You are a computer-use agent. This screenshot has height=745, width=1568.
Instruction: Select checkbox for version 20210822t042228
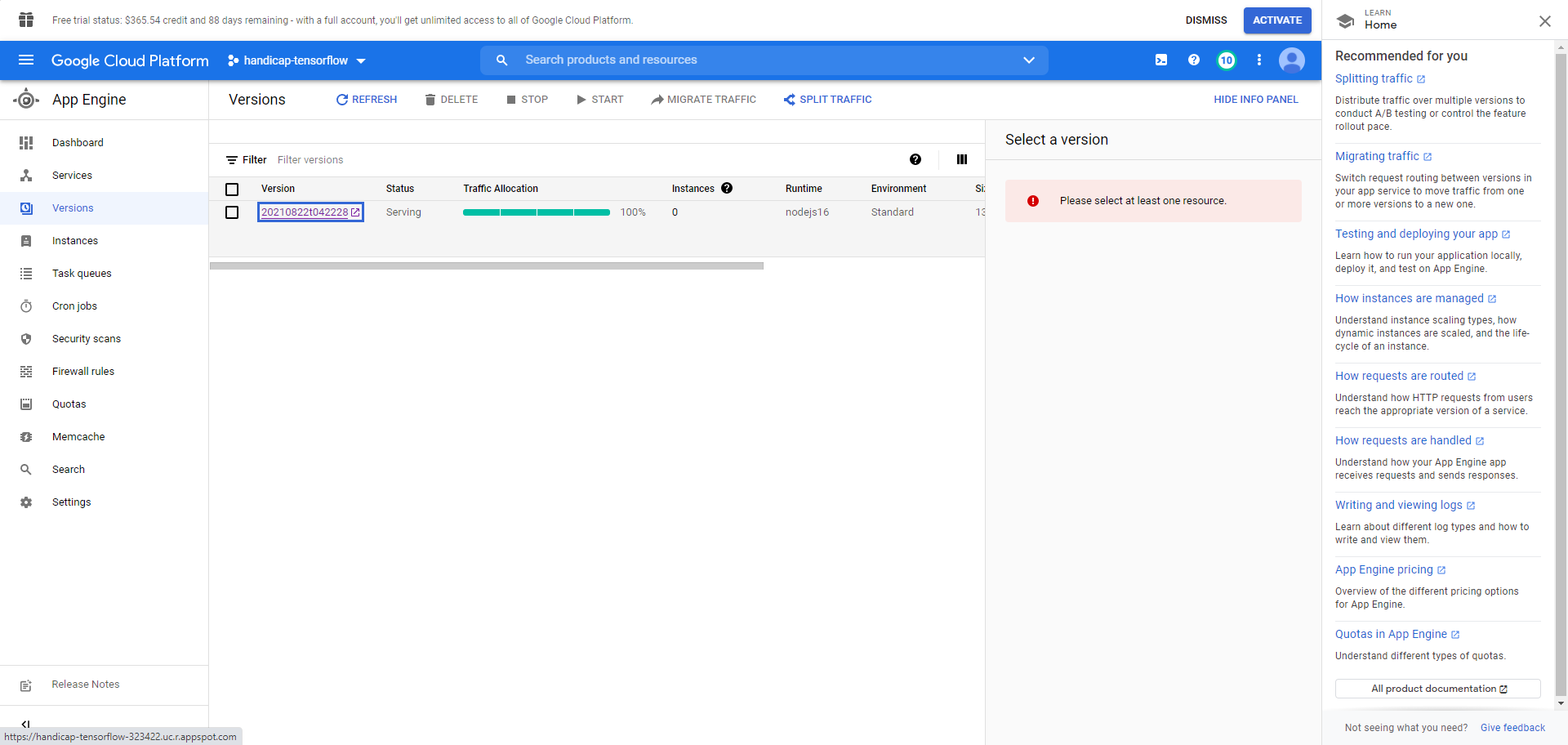pyautogui.click(x=232, y=212)
